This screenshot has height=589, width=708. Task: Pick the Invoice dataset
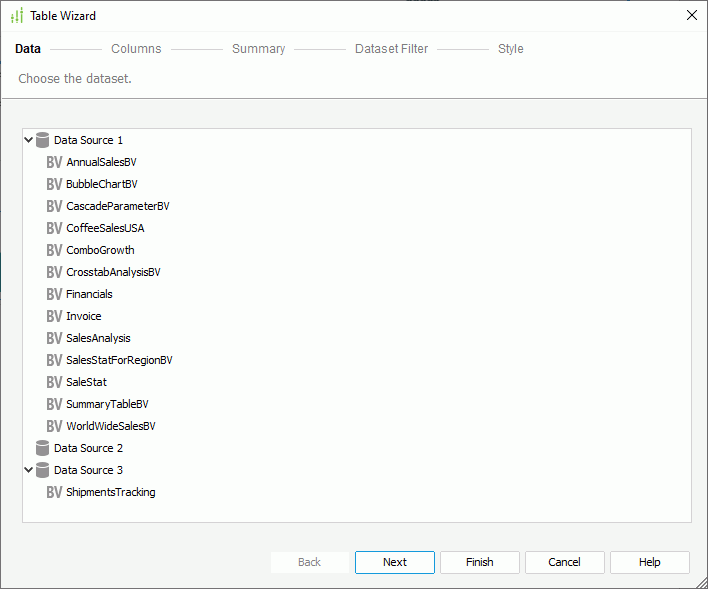(84, 316)
